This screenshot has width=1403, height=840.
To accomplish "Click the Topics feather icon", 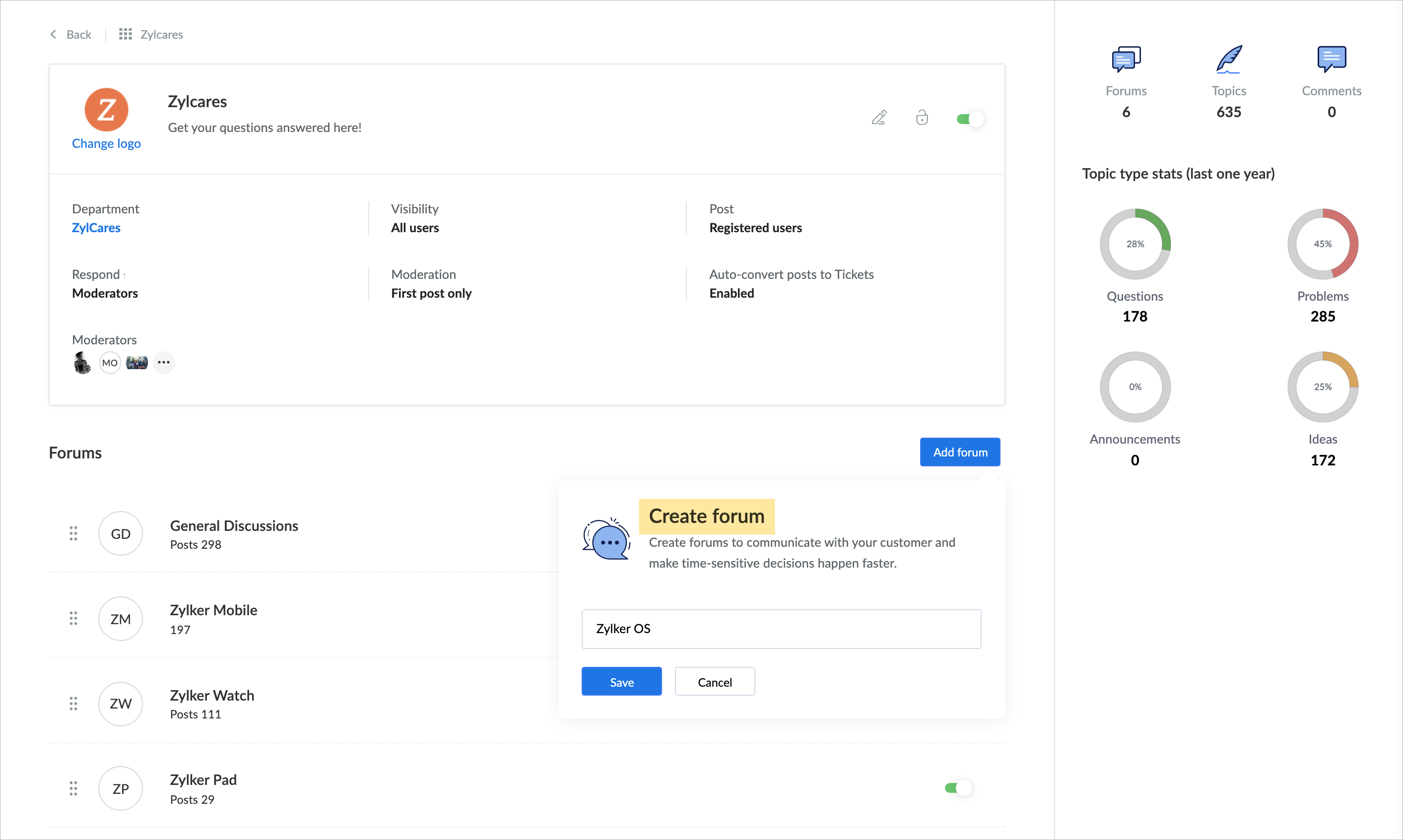I will coord(1229,60).
